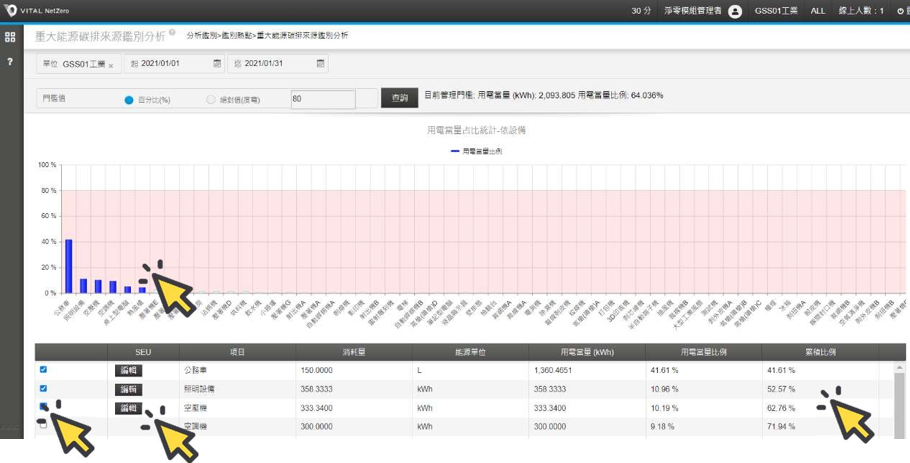Click 編輯 button for the 公務車 row
The width and height of the screenshot is (910, 463).
tap(127, 370)
